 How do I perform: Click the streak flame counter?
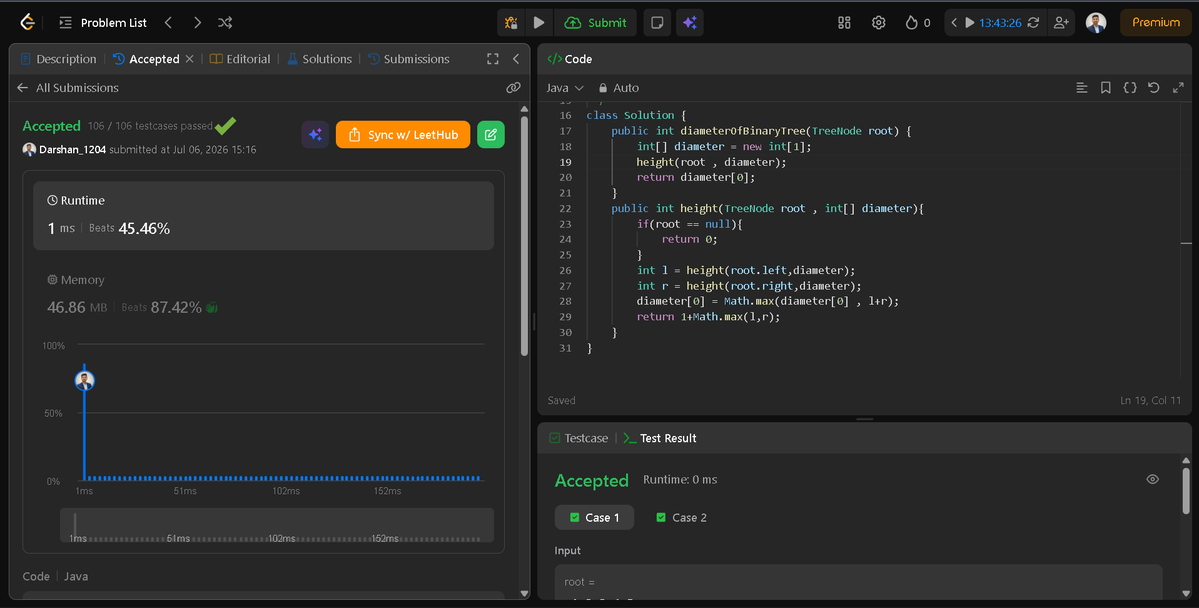click(918, 23)
